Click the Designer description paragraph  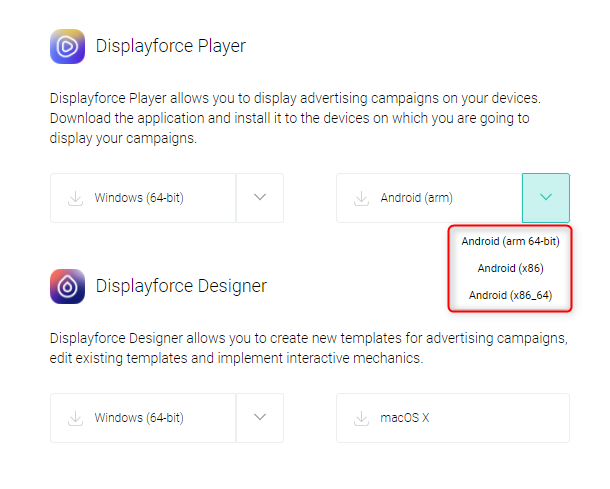pyautogui.click(x=309, y=348)
